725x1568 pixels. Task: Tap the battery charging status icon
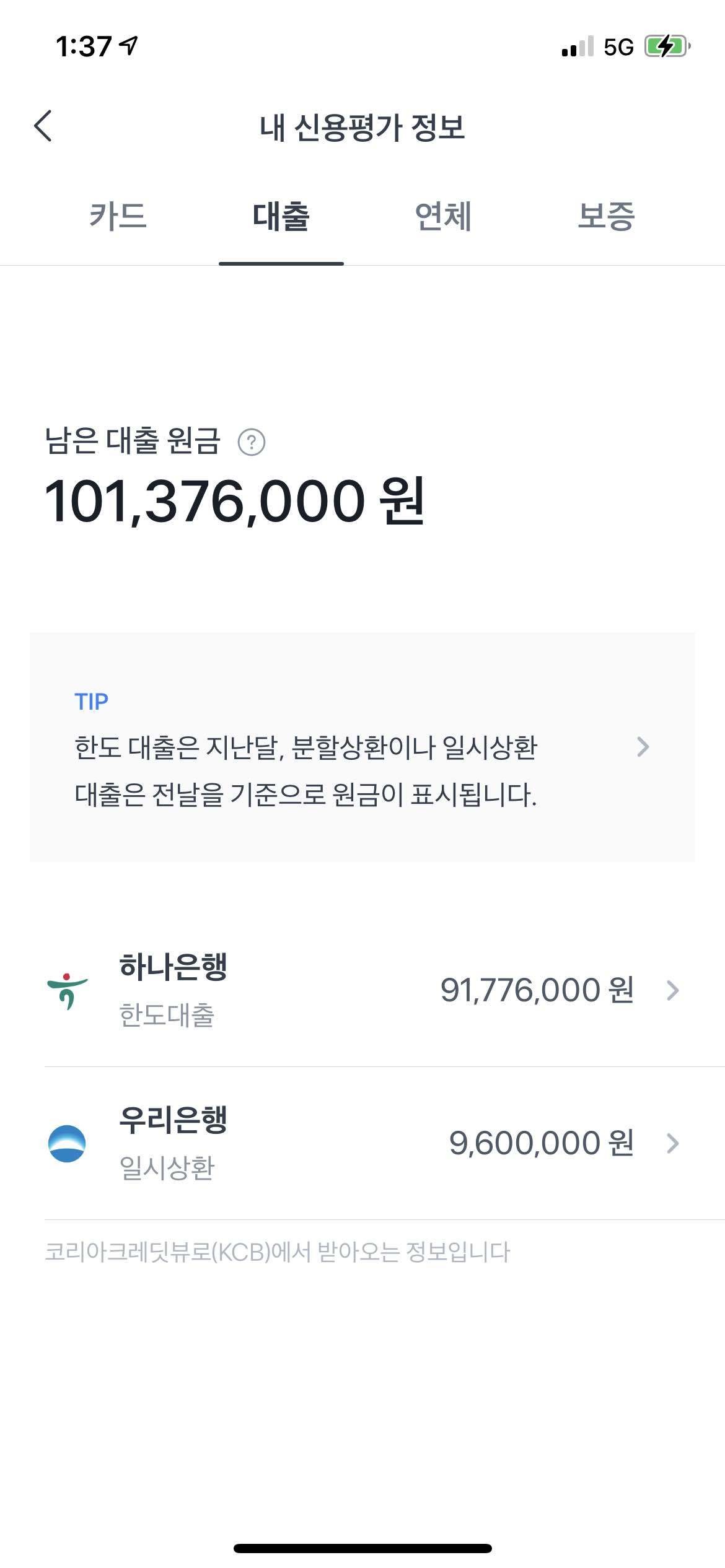[x=667, y=46]
